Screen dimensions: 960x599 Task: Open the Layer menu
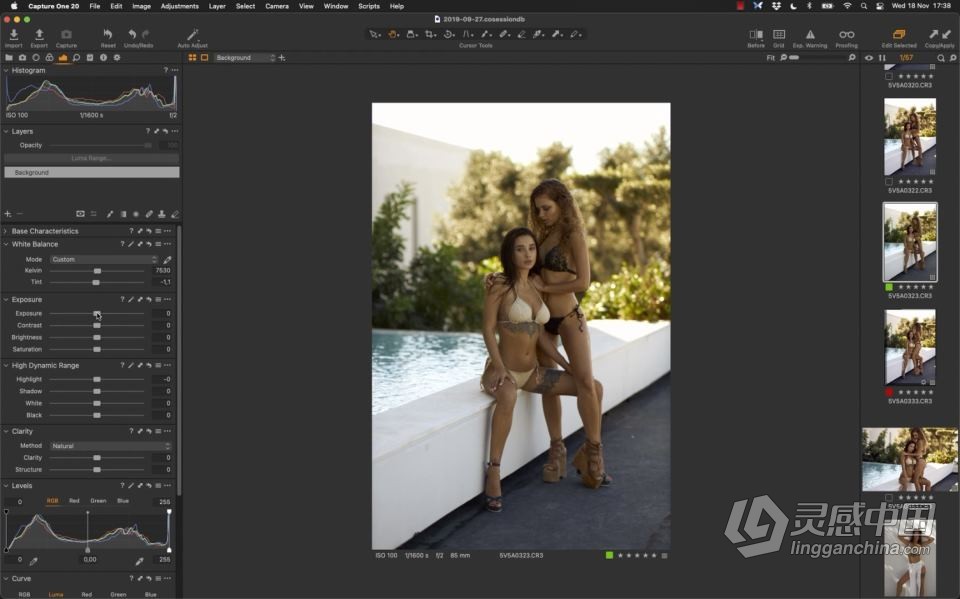[217, 6]
